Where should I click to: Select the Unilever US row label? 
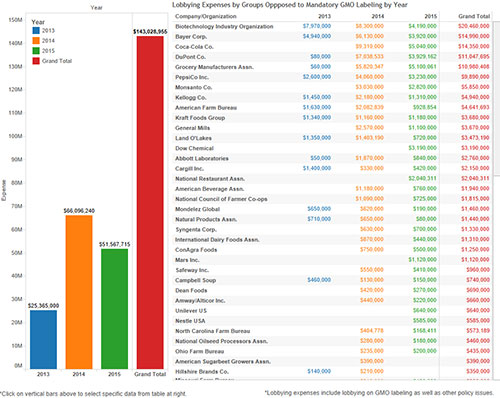click(191, 311)
